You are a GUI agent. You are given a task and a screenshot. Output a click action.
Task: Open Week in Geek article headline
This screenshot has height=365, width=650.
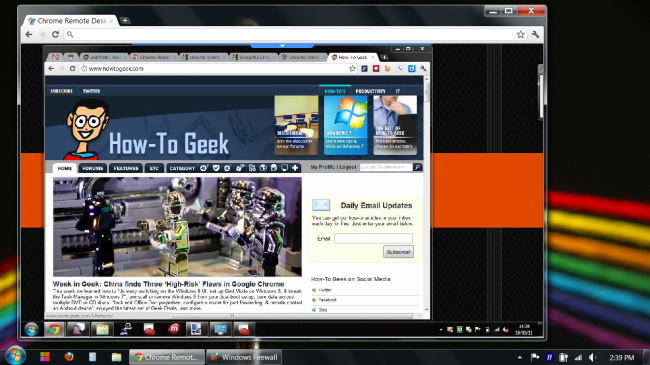point(168,284)
